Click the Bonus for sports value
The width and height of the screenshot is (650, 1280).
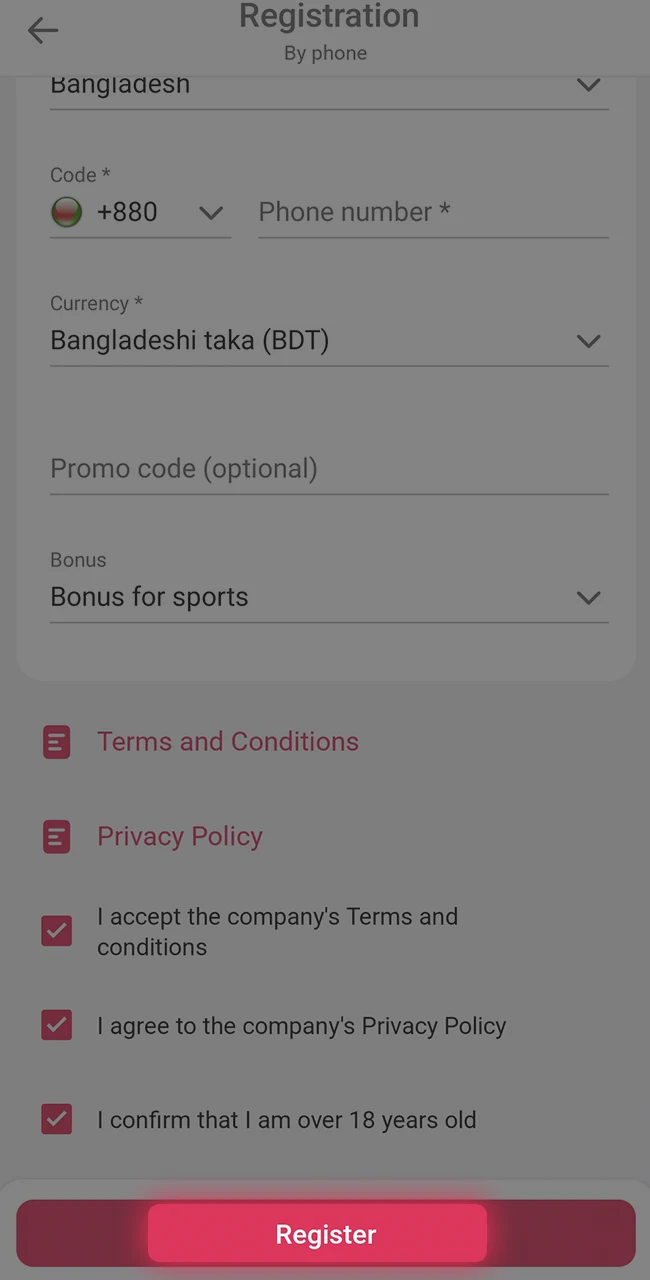click(149, 597)
